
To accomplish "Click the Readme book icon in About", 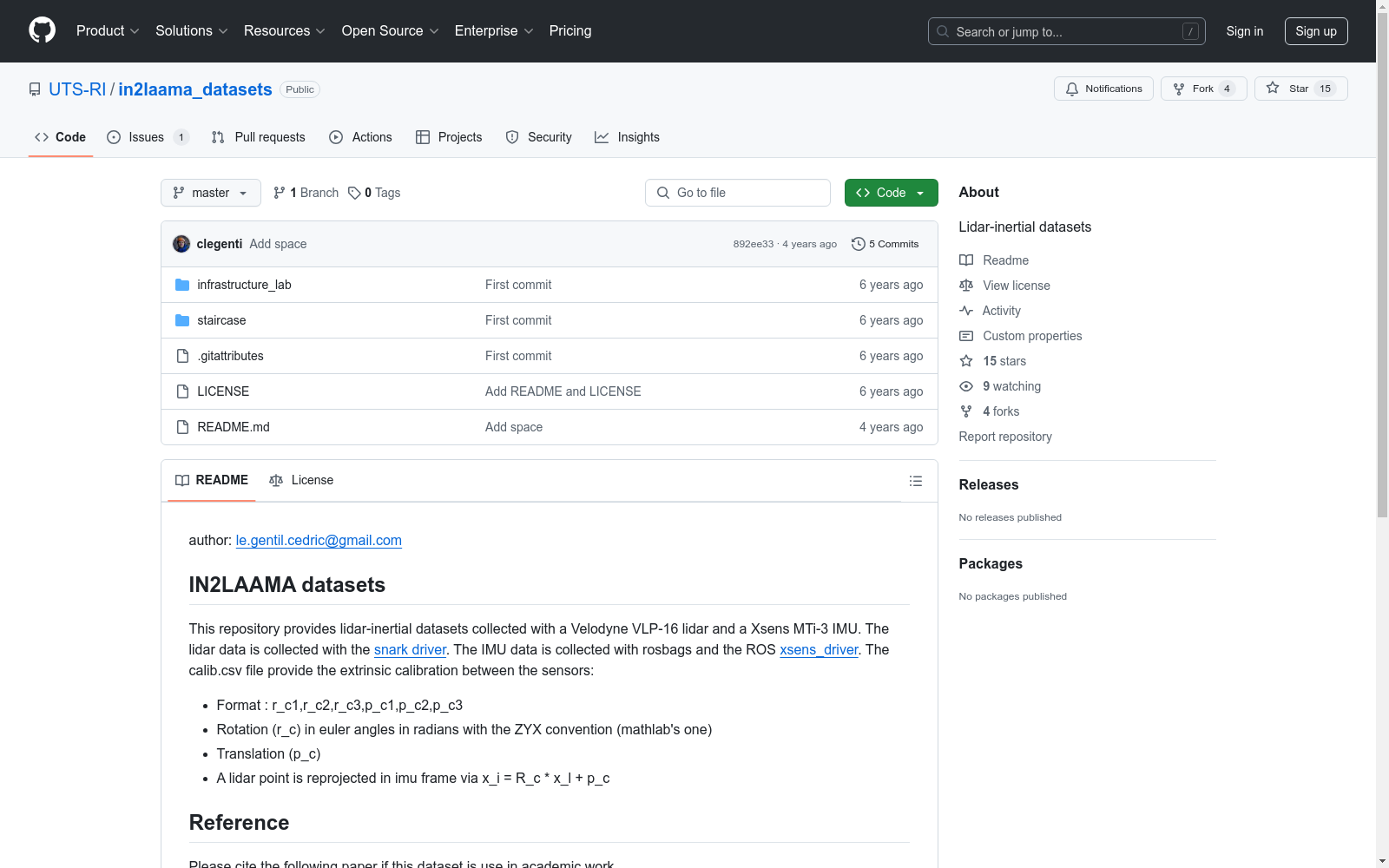I will coord(966,260).
